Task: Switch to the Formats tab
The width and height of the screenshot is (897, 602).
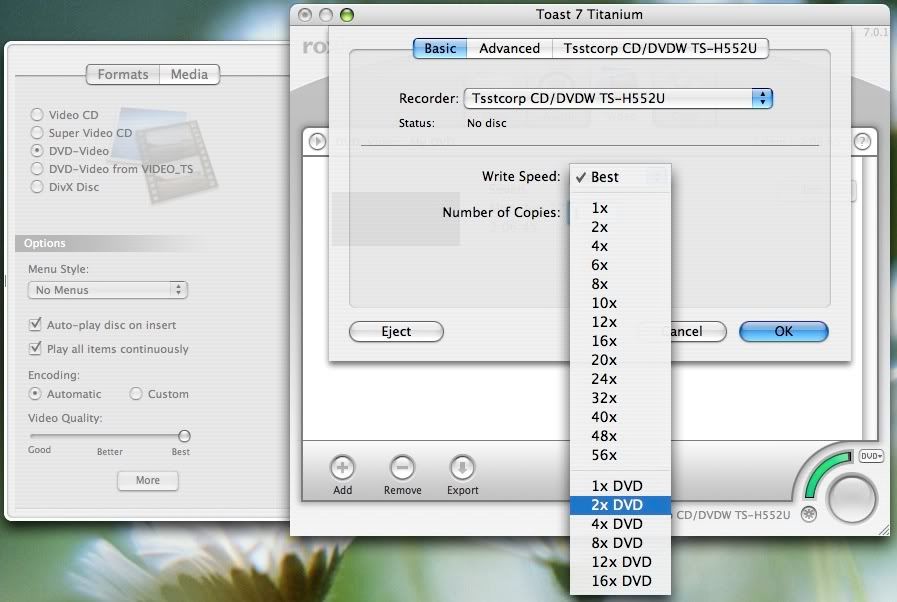Action: tap(122, 74)
